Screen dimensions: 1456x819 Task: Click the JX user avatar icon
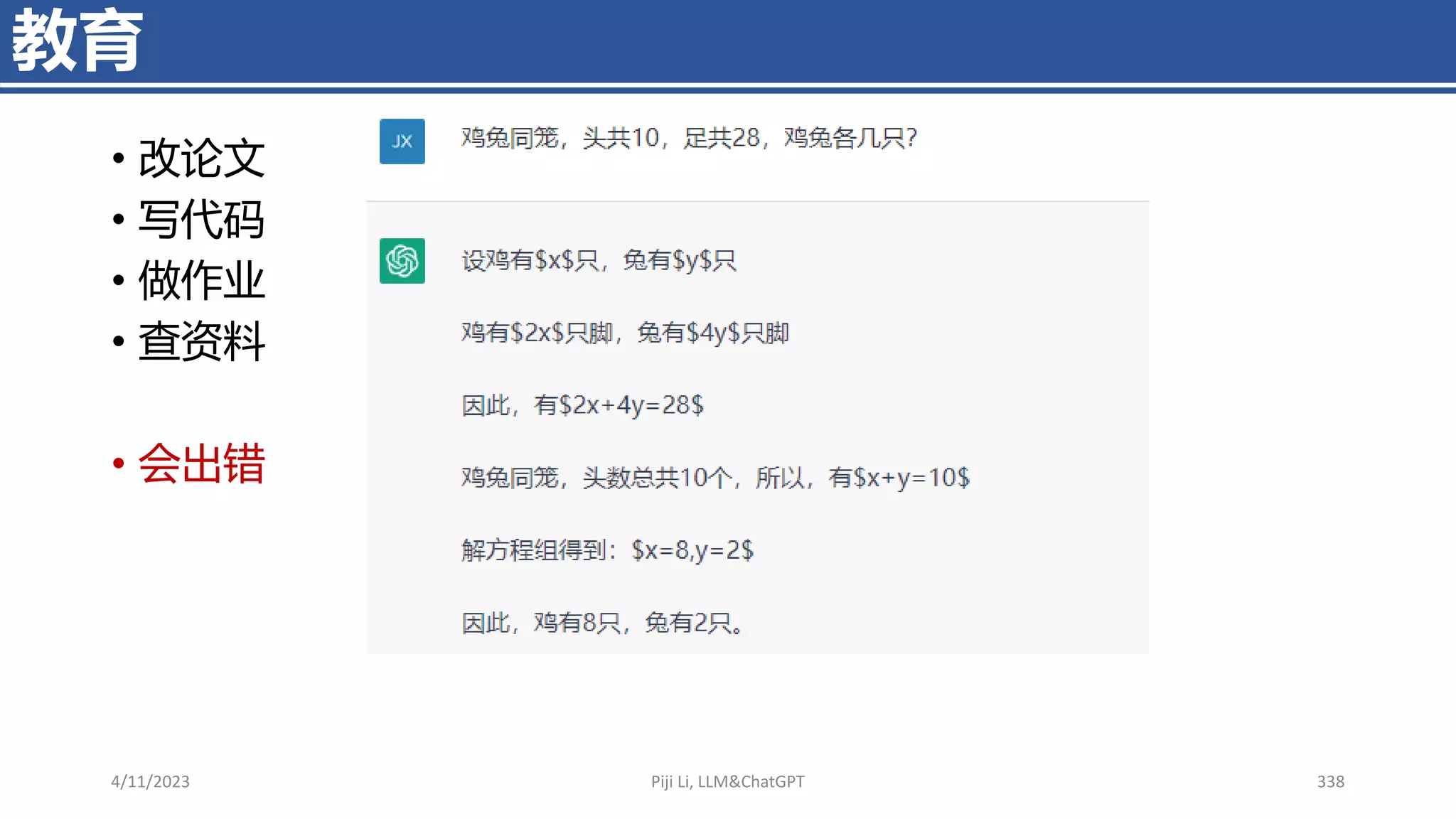402,141
